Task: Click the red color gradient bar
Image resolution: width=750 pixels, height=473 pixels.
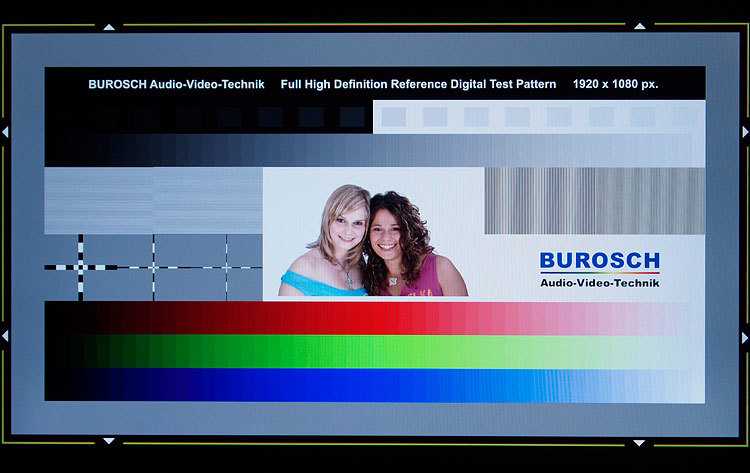Action: click(375, 318)
